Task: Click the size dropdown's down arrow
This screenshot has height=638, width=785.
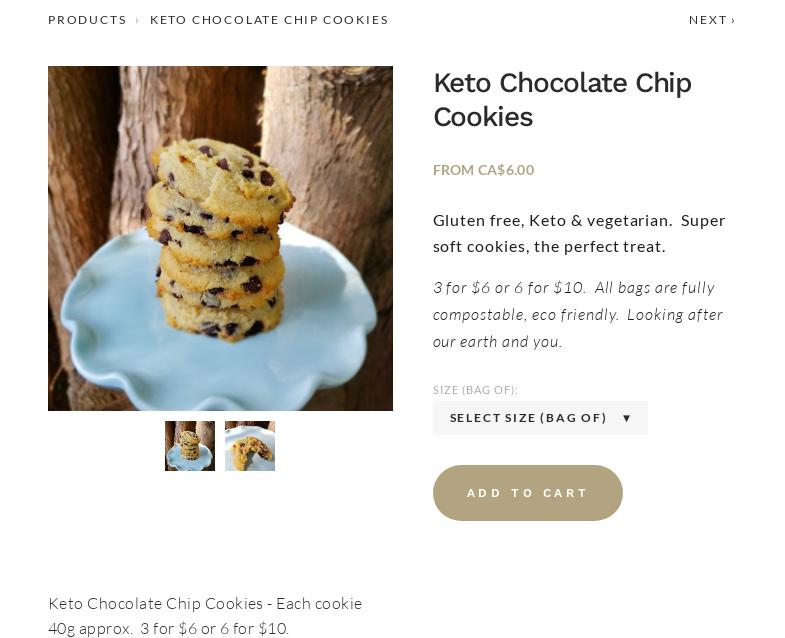Action: click(627, 418)
